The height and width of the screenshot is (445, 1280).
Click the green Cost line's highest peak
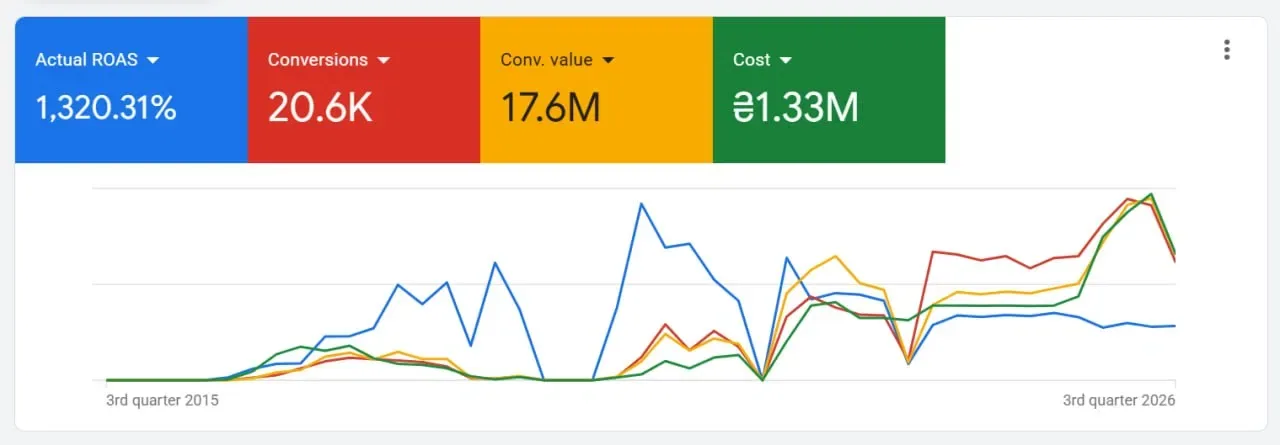click(1151, 194)
